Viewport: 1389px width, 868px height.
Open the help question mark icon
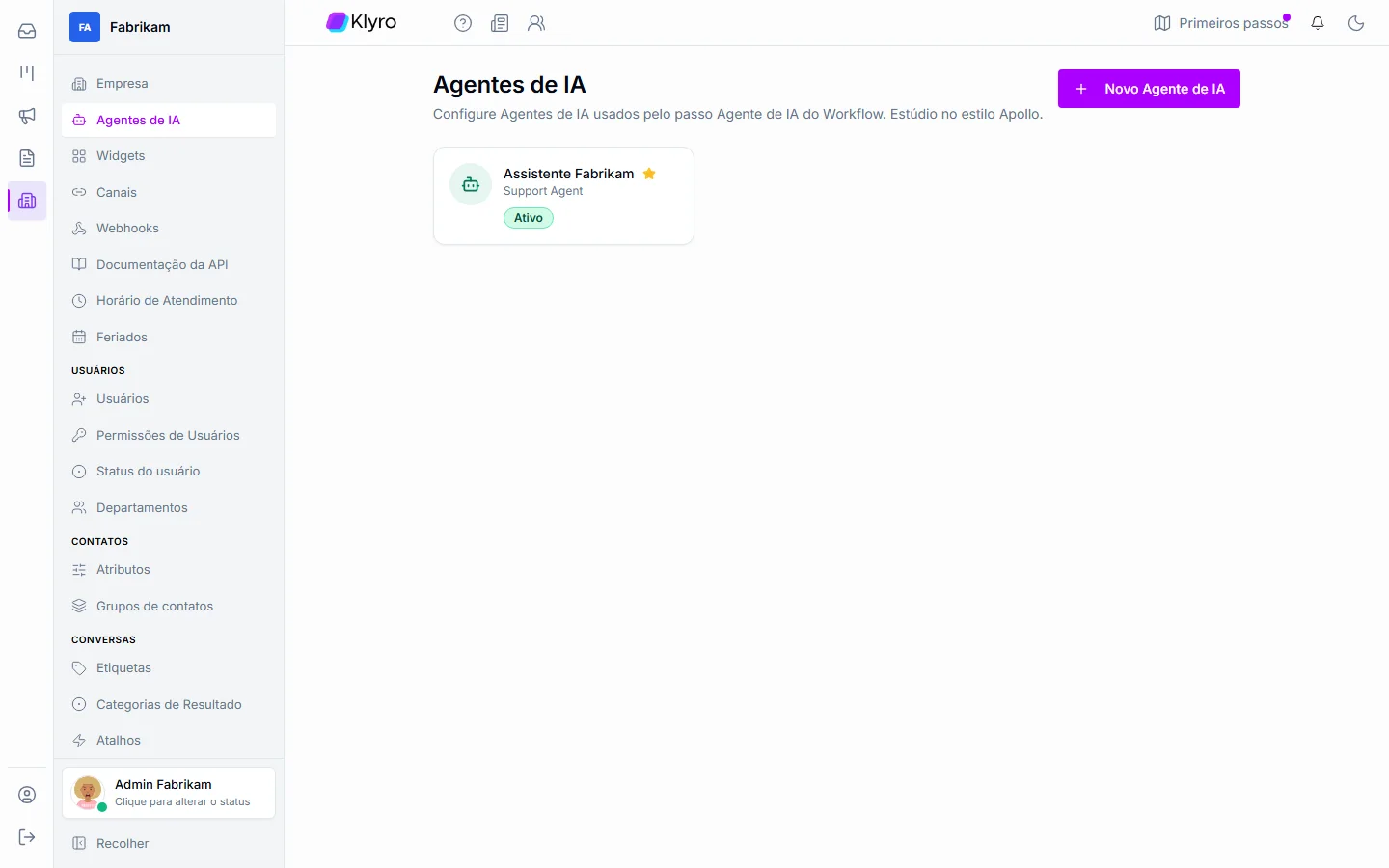coord(463,23)
